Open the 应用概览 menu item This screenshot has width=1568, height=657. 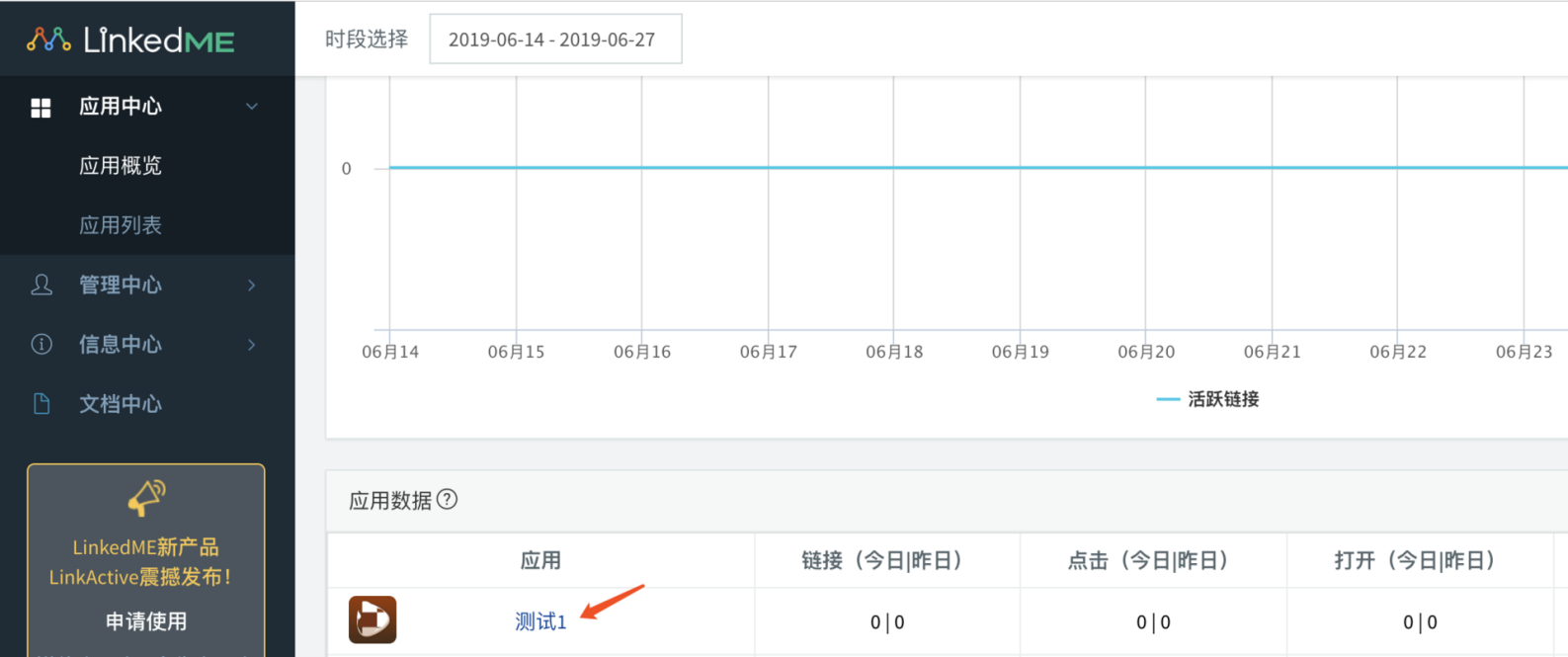coord(121,166)
